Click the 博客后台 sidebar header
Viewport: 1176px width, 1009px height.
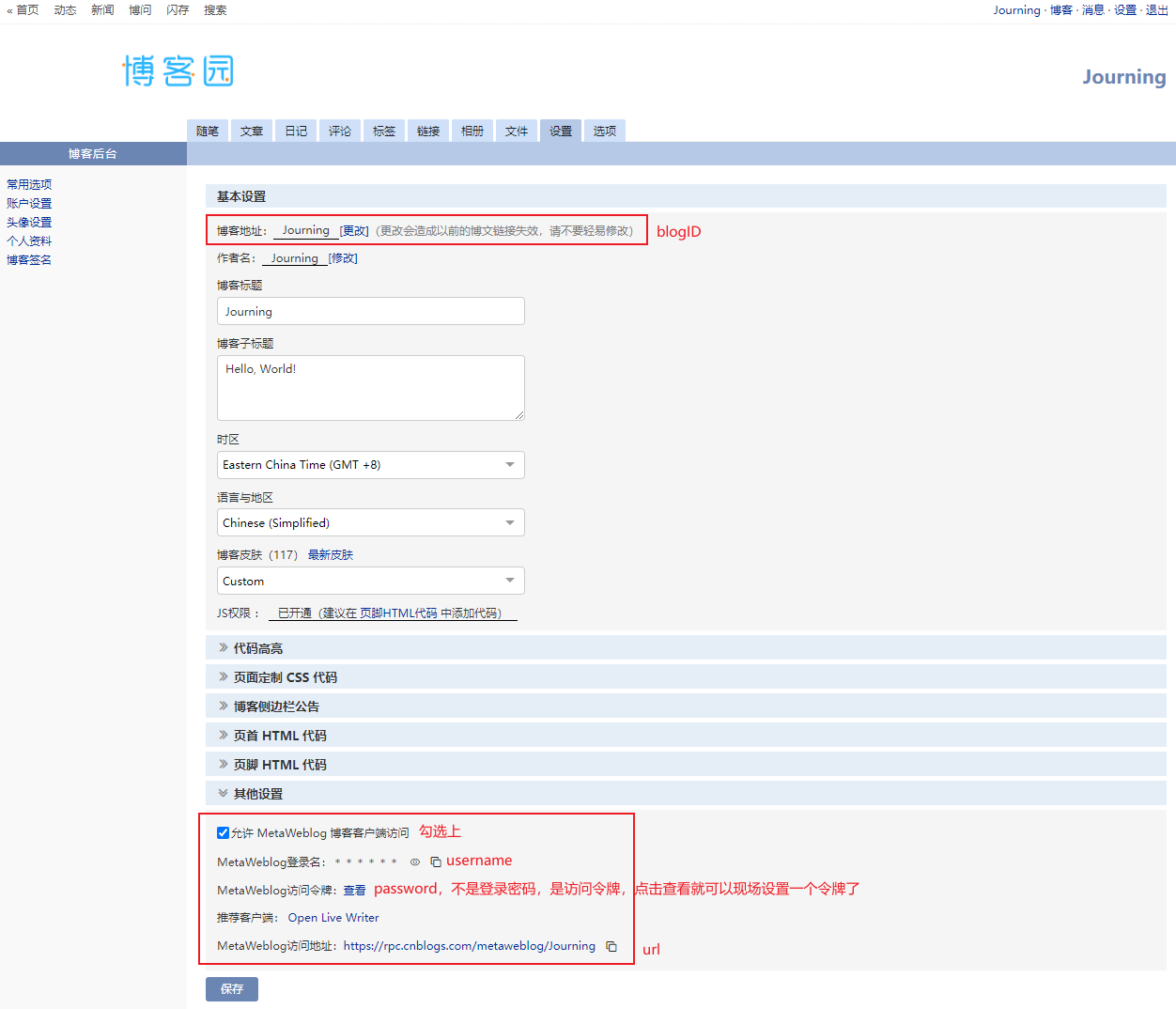point(93,154)
